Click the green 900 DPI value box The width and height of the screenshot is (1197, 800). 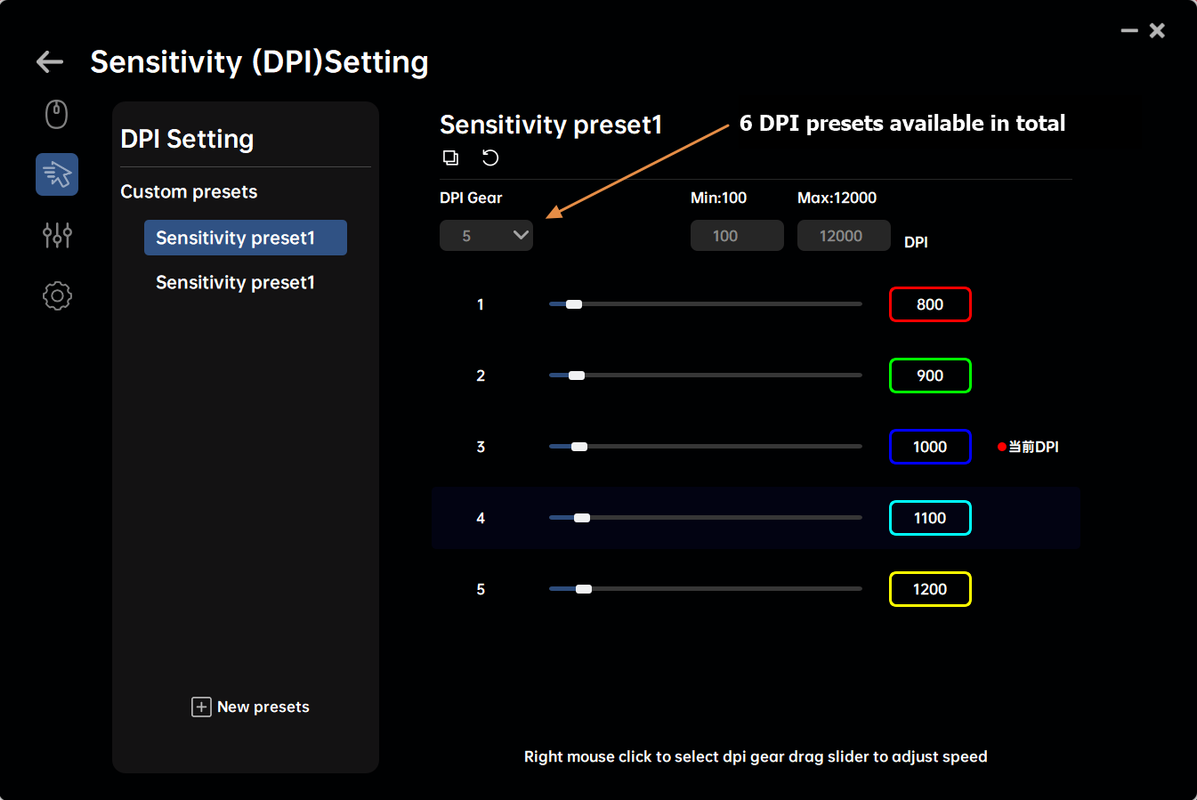coord(930,376)
